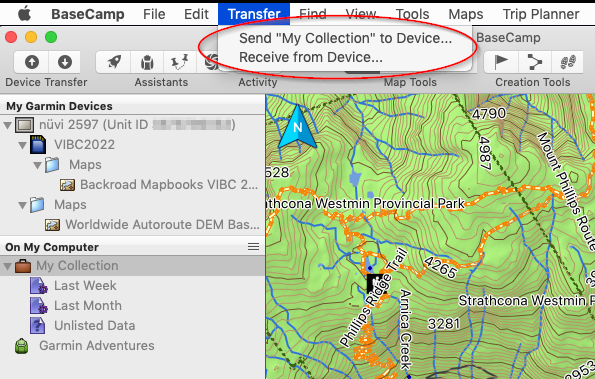Collapse the VIBC2022 card node
Screen dimensions: 595x379
(23, 145)
